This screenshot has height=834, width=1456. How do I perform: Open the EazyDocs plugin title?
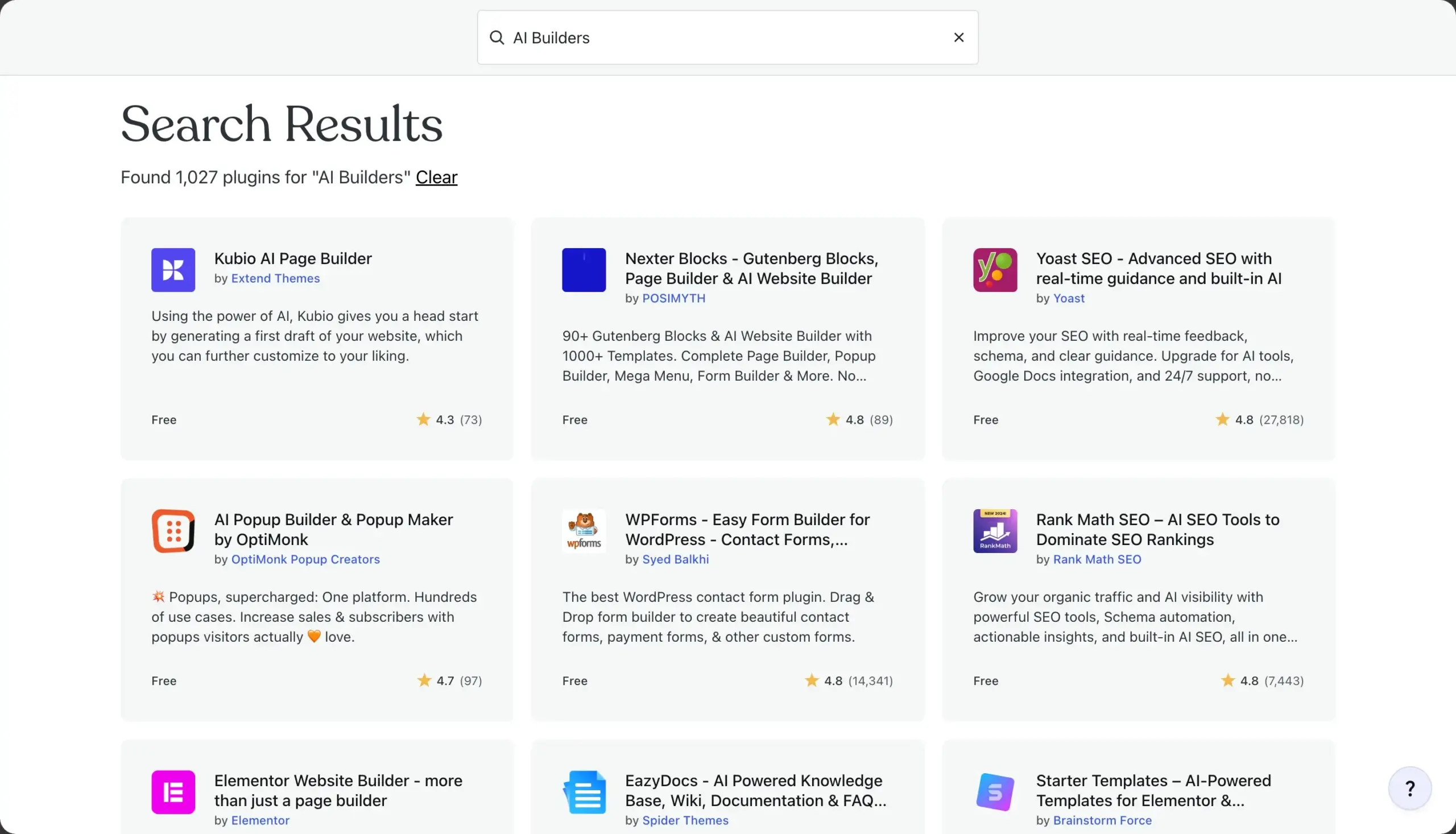[755, 790]
